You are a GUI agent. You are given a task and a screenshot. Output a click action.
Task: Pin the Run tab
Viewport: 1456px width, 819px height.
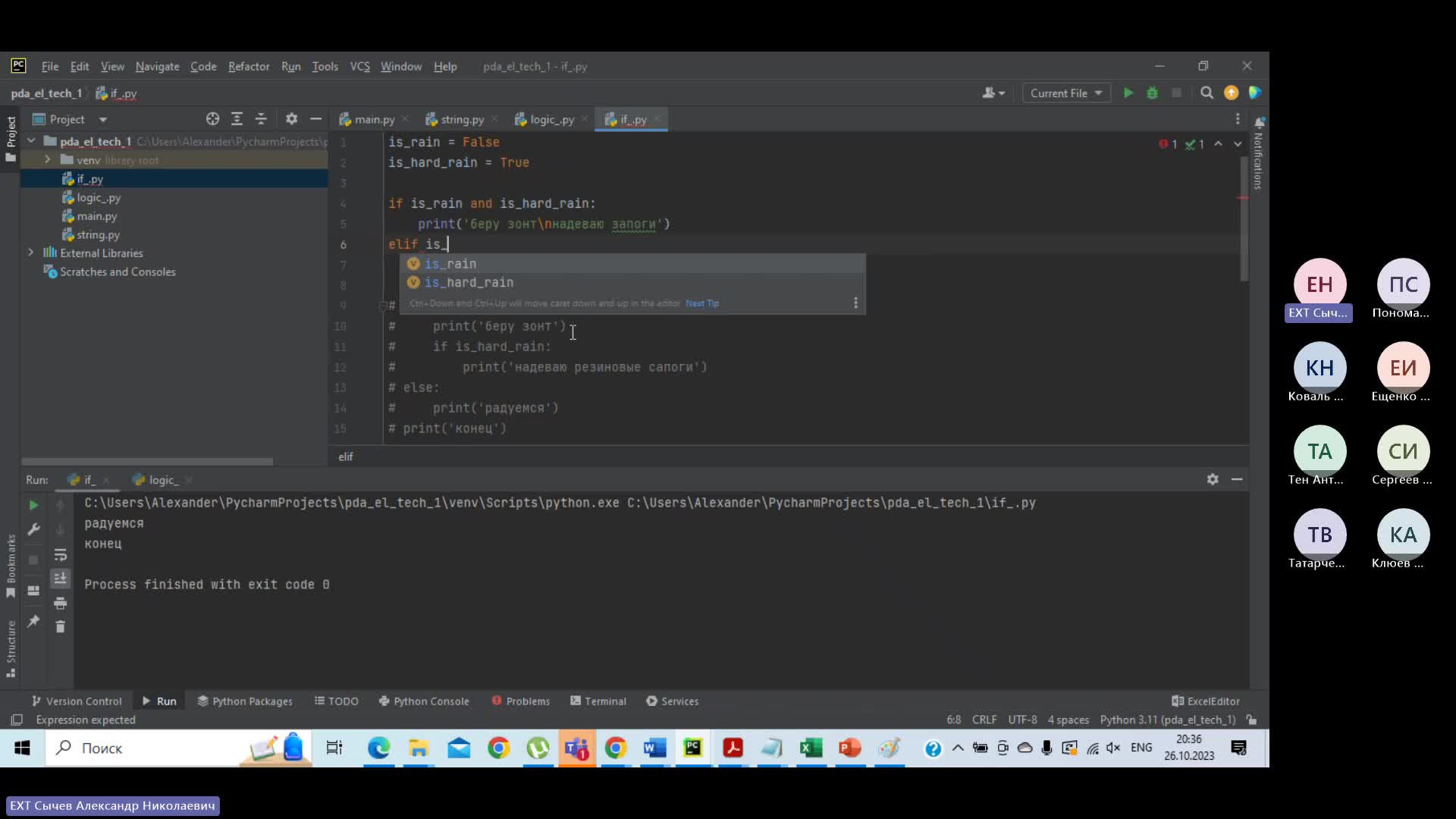(33, 621)
